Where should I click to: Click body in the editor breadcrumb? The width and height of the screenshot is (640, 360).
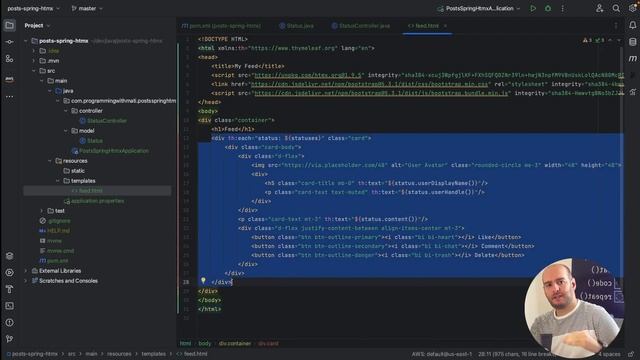click(205, 344)
